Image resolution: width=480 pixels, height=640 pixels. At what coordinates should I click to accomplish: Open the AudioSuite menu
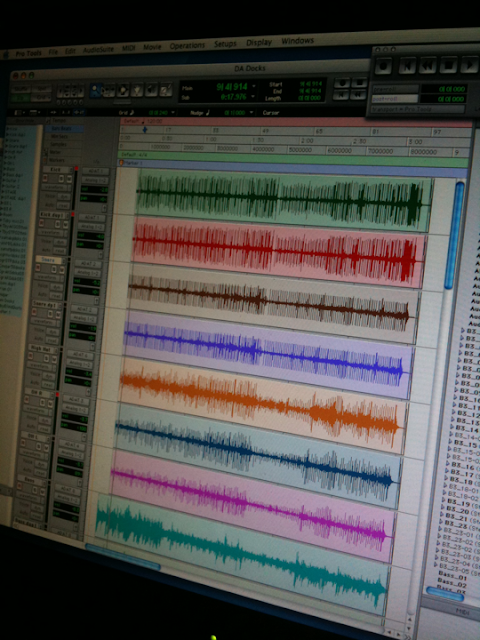(98, 49)
